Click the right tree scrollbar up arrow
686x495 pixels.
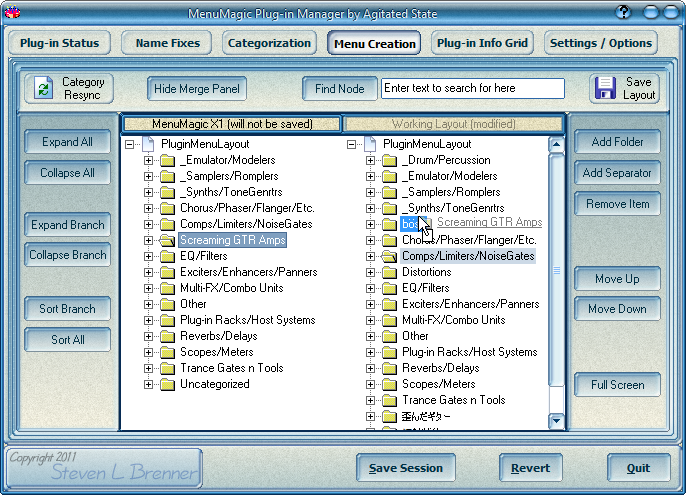point(556,144)
